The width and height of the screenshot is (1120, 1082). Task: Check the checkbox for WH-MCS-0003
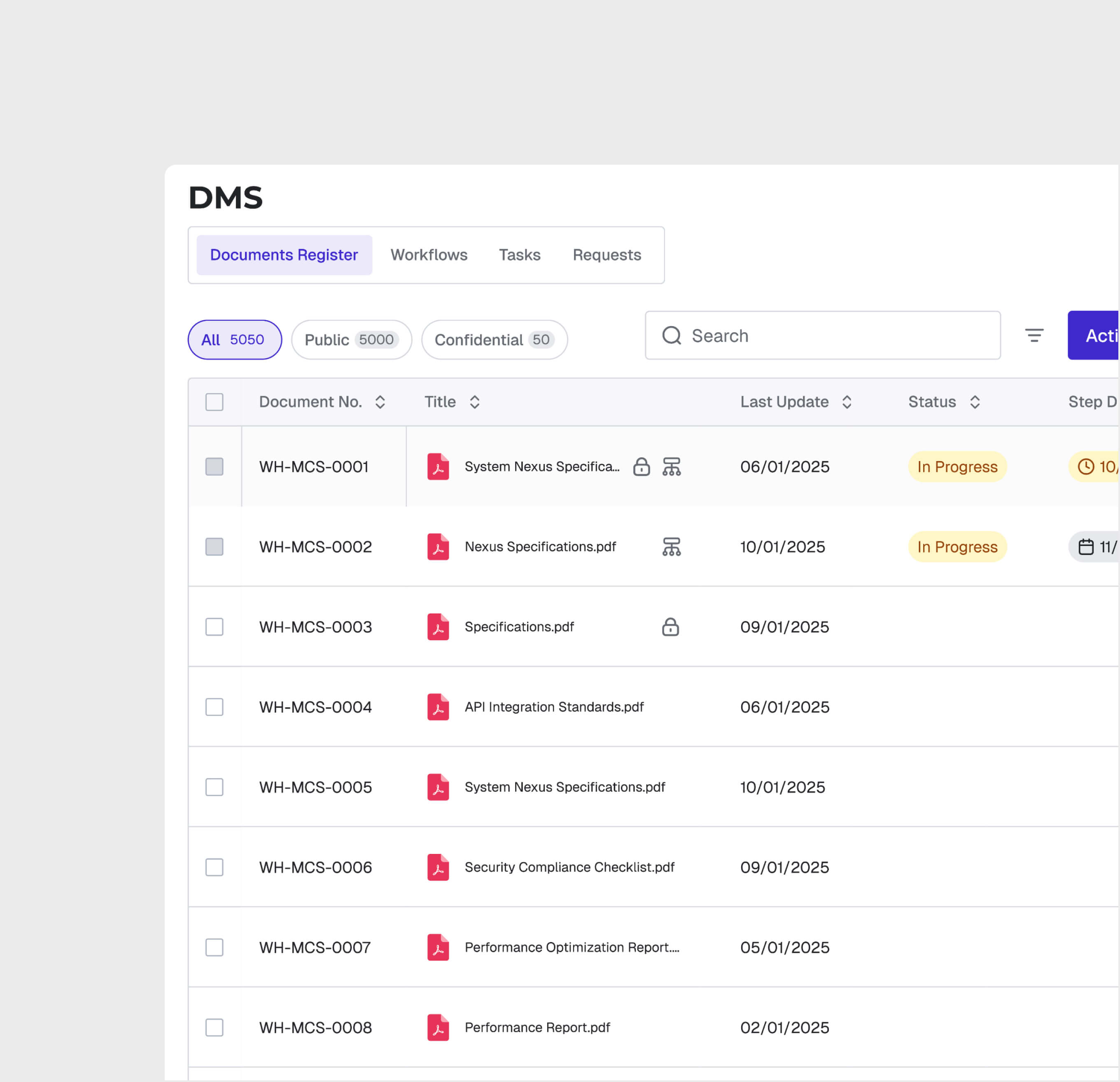coord(214,627)
